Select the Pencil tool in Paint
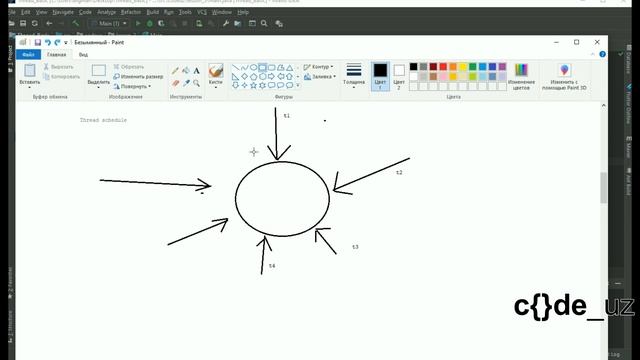This screenshot has width=640, height=360. [175, 71]
